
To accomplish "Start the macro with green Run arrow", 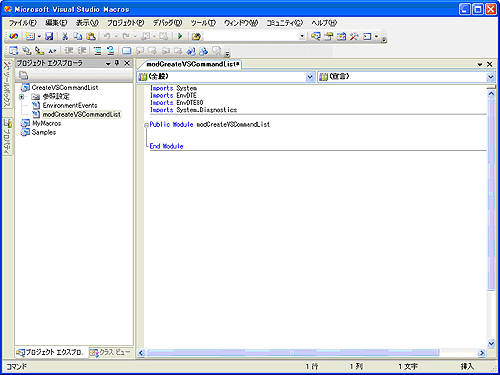I will 180,36.
